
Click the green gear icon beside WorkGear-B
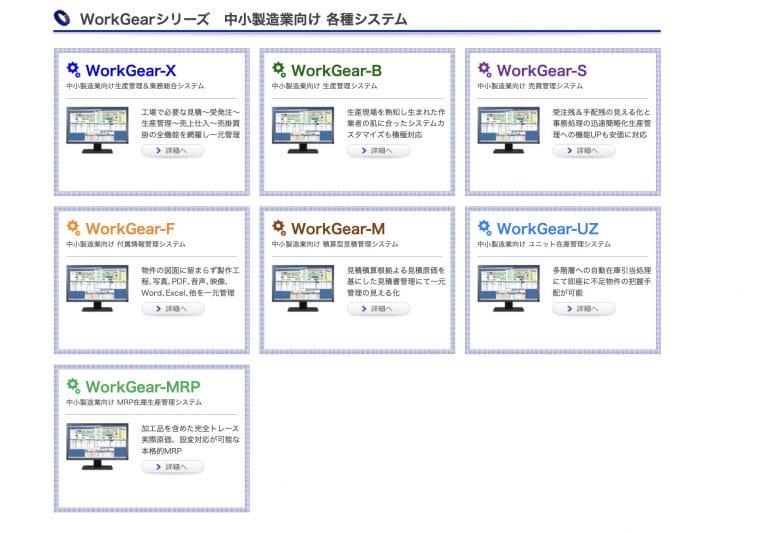(279, 69)
